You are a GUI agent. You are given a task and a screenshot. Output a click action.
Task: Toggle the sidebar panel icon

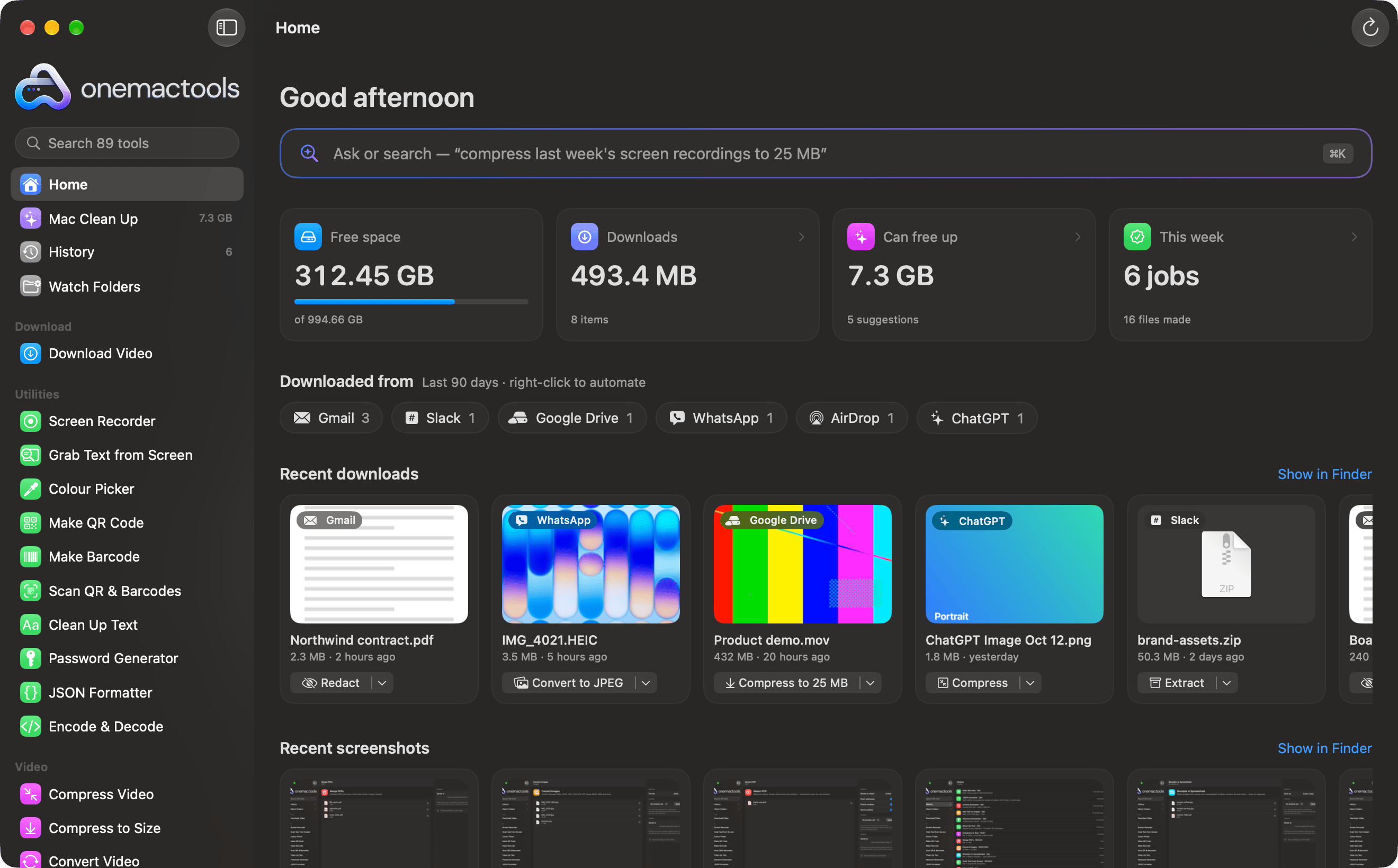pyautogui.click(x=226, y=28)
